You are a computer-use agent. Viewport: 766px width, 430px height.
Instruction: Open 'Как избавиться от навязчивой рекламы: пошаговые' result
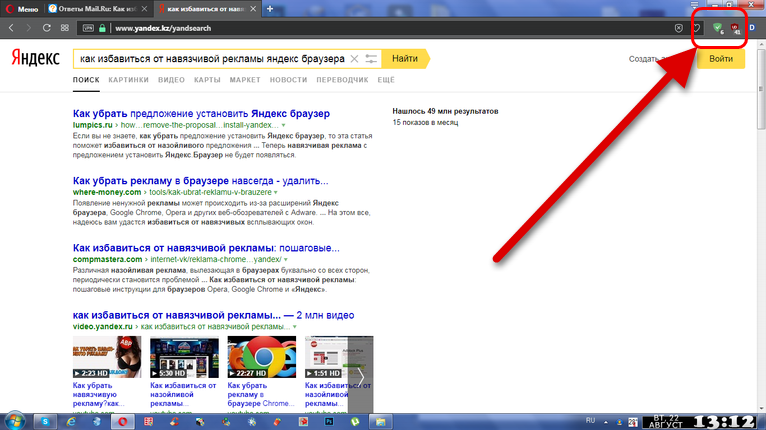[206, 248]
